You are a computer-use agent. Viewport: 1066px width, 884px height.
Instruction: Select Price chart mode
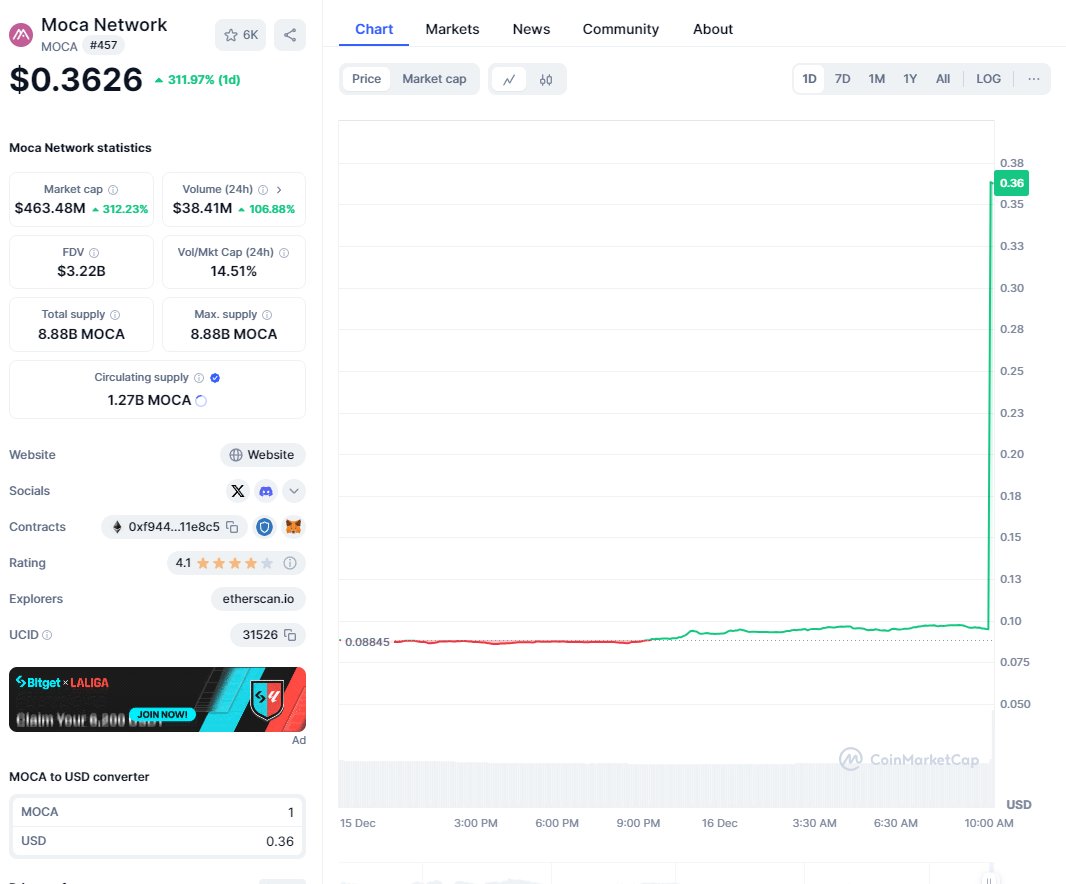366,79
